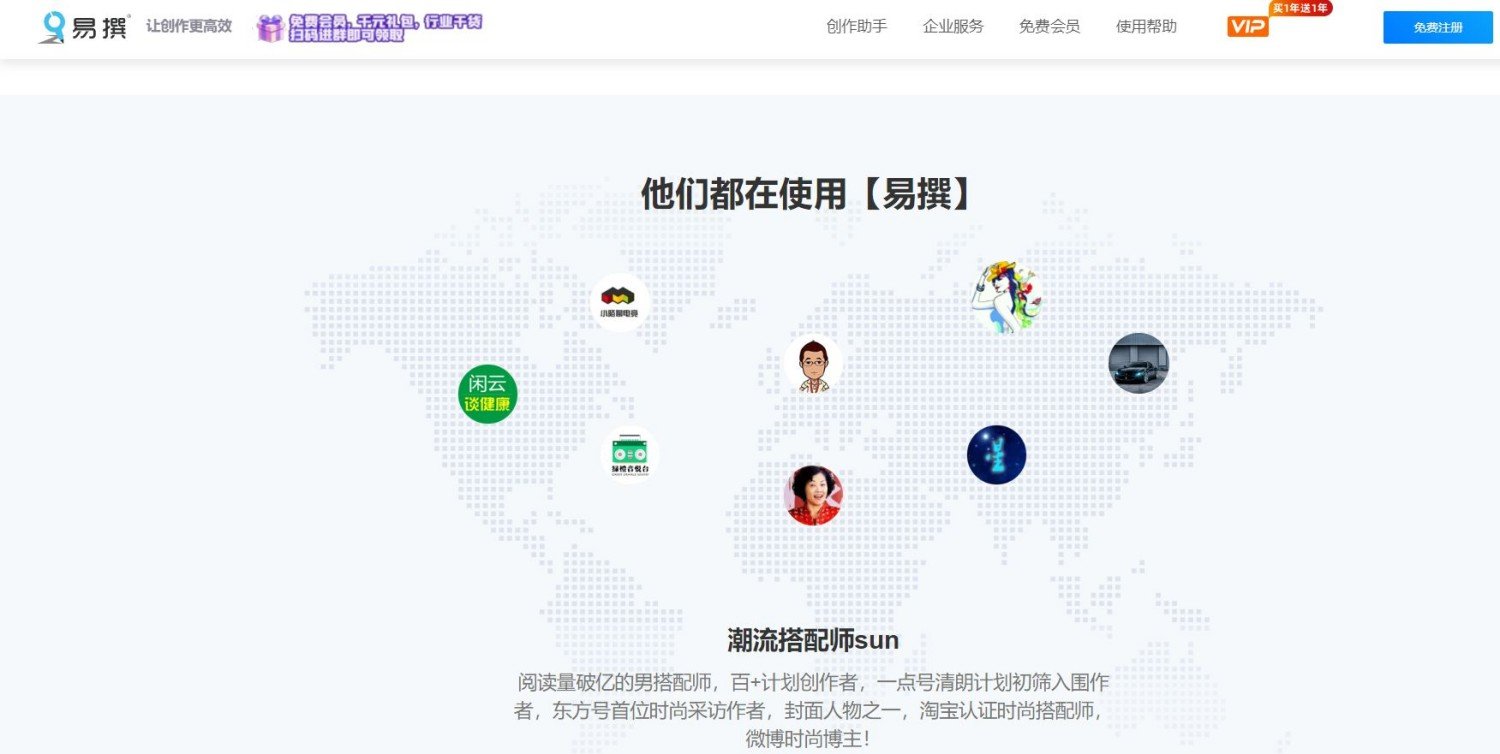Click the dark blue circular avatar
The height and width of the screenshot is (754, 1500).
[x=997, y=454]
